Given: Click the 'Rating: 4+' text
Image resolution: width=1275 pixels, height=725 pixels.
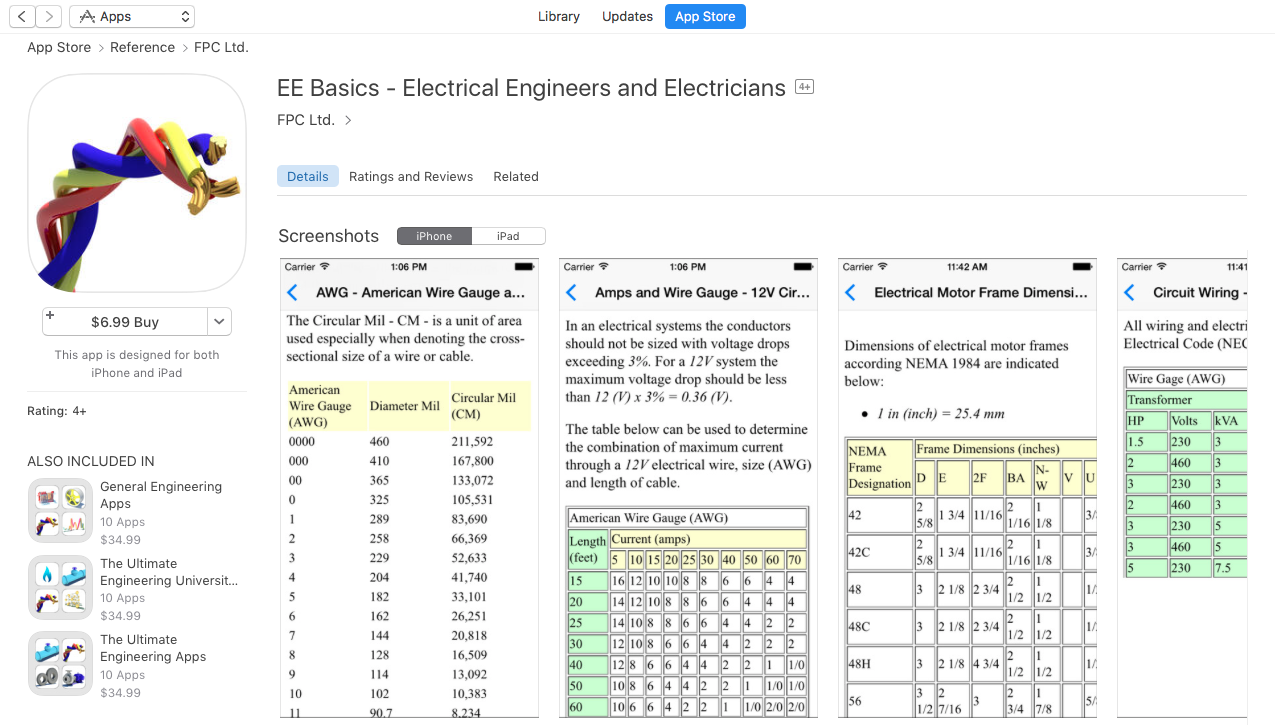Looking at the screenshot, I should tap(57, 411).
